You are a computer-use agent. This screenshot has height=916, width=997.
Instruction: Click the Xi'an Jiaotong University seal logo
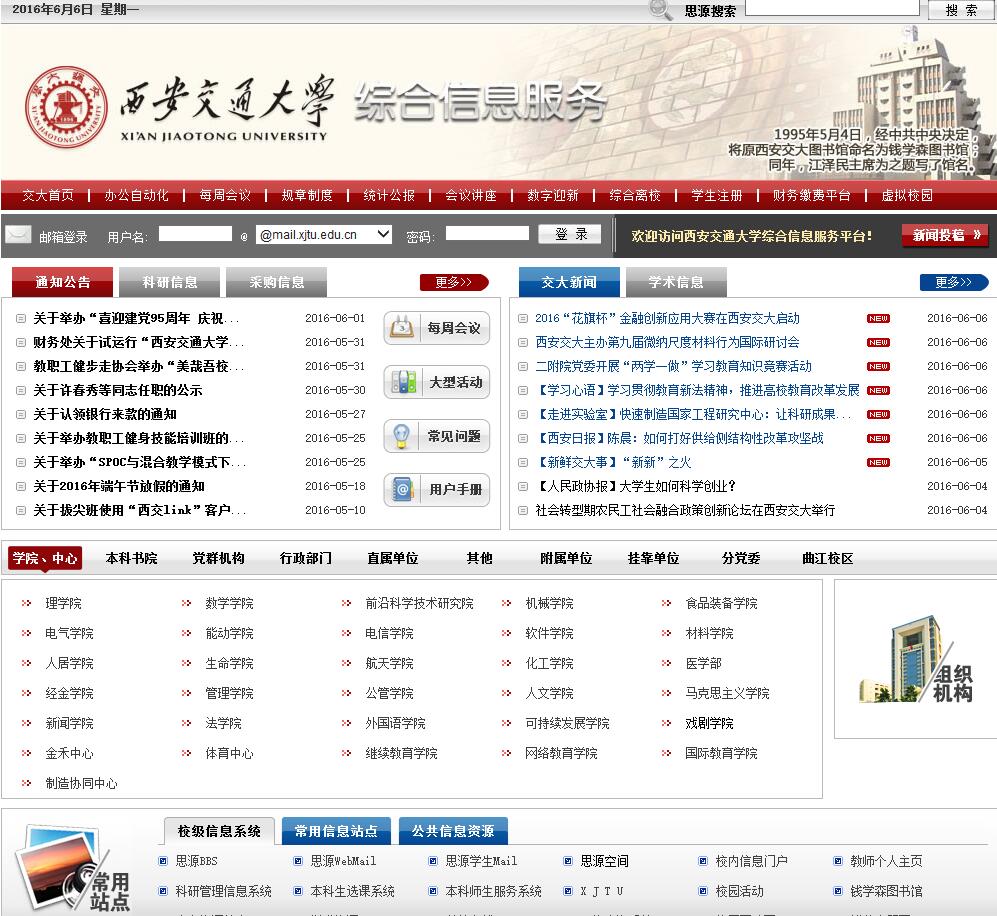pos(66,107)
